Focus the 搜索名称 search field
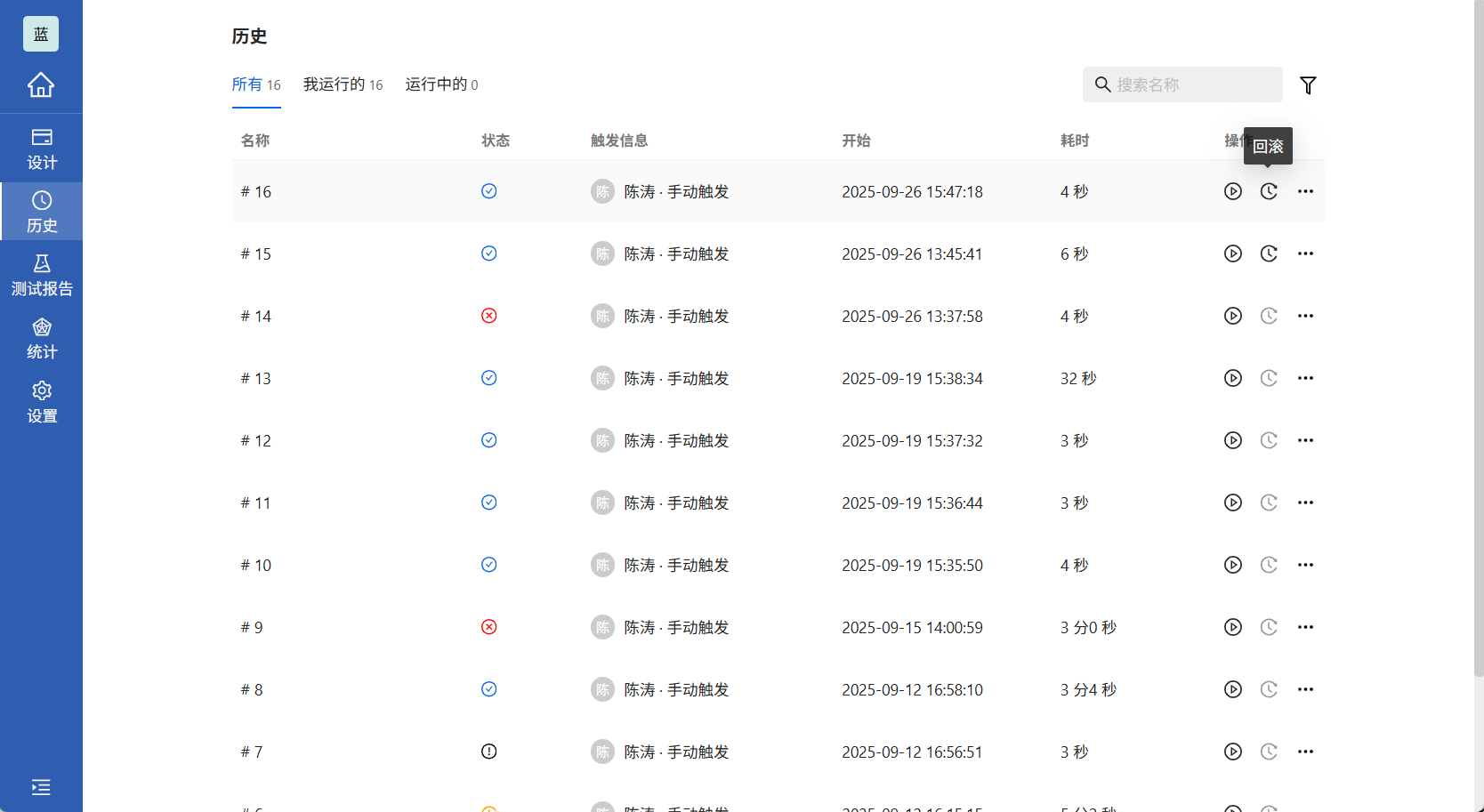The width and height of the screenshot is (1484, 812). point(1182,84)
